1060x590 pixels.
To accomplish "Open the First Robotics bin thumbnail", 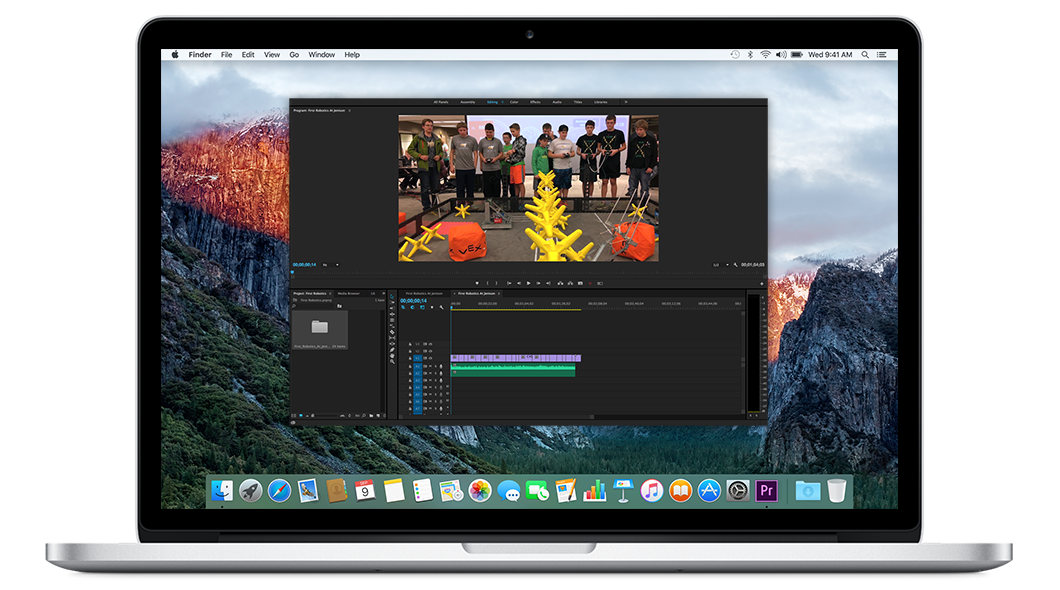I will coord(320,327).
